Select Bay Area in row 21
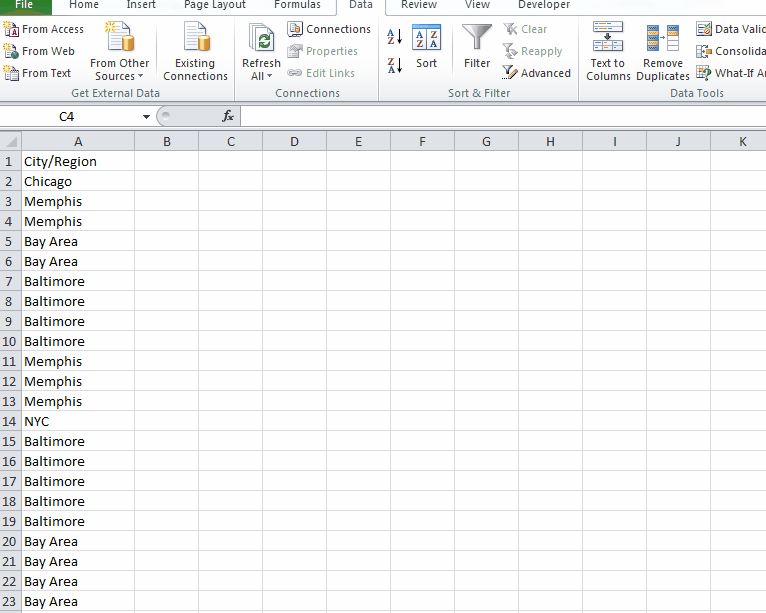The width and height of the screenshot is (766, 613). coord(78,562)
